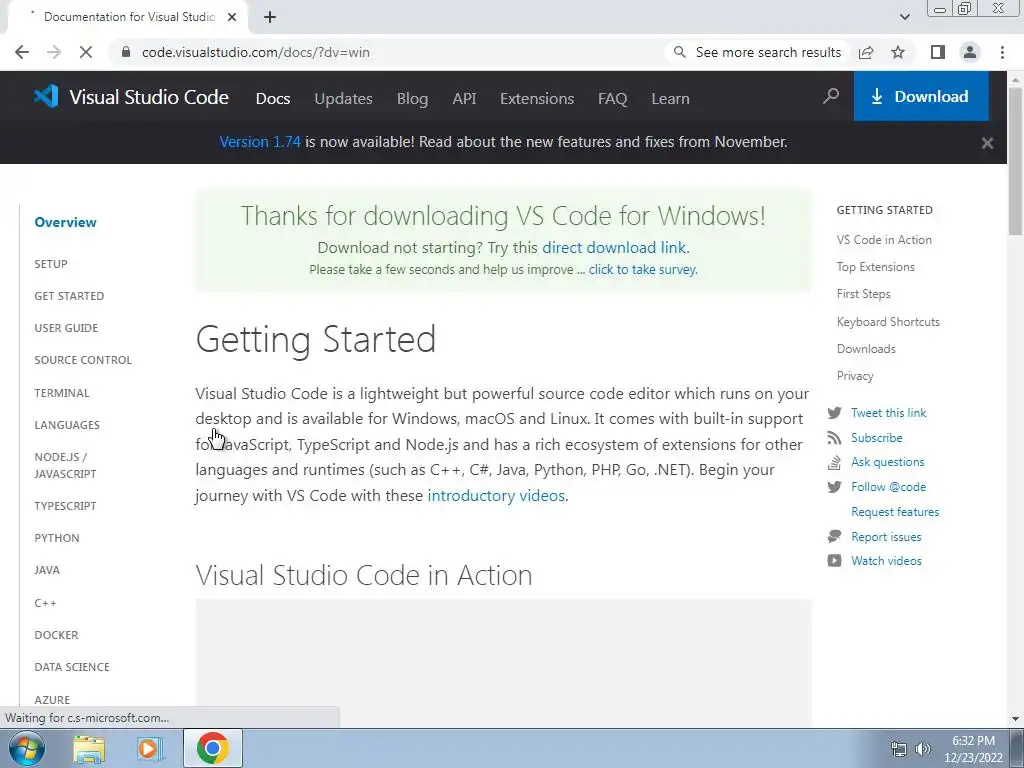Open the Updates navigation item
The width and height of the screenshot is (1024, 768).
click(344, 99)
